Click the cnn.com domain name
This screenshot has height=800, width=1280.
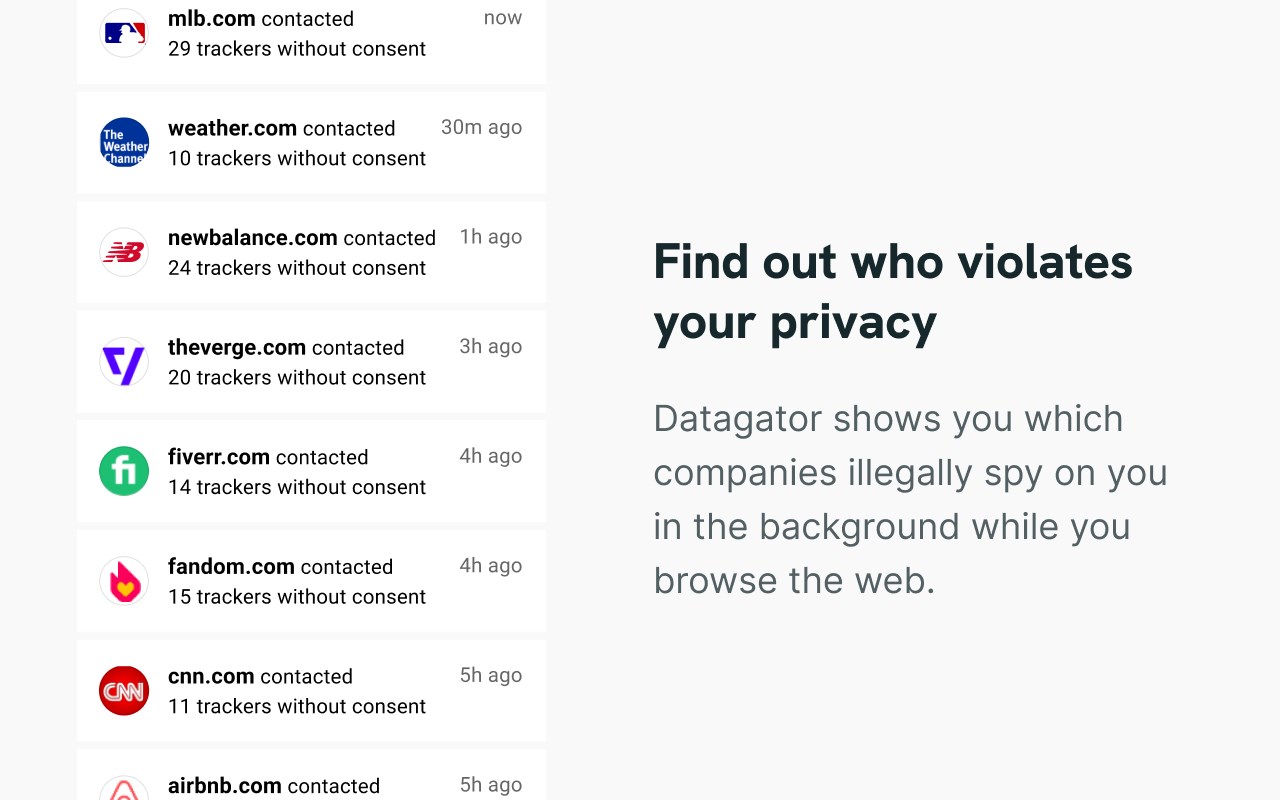point(211,677)
